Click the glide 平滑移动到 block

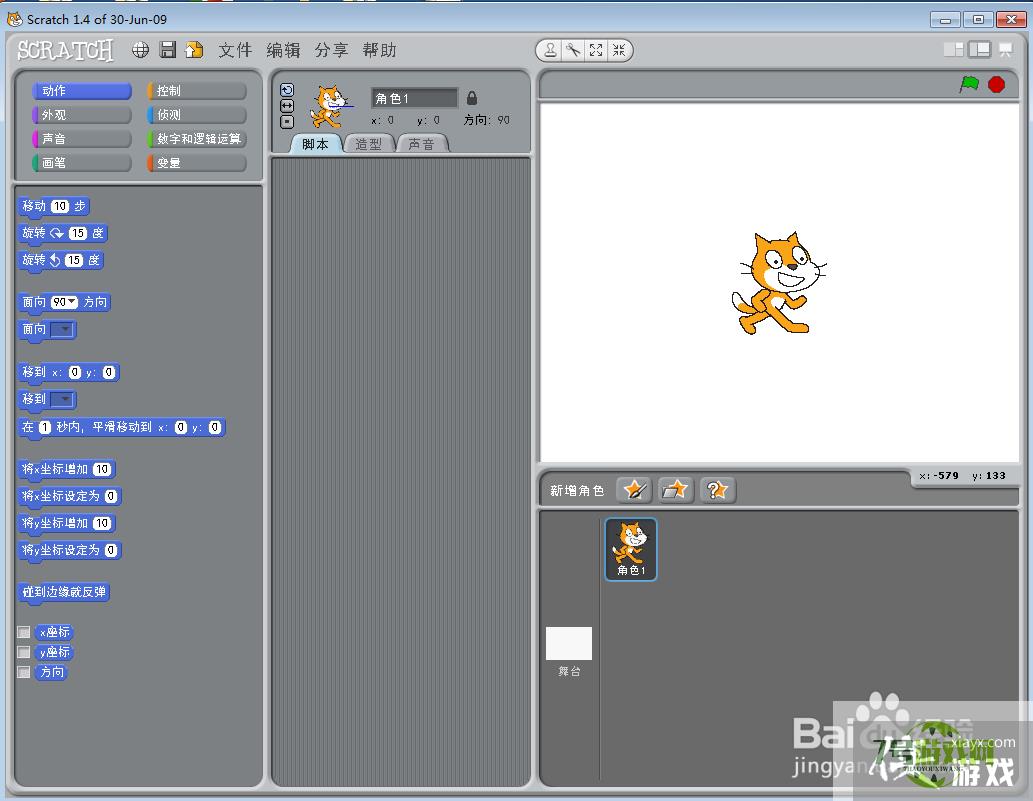tap(122, 428)
